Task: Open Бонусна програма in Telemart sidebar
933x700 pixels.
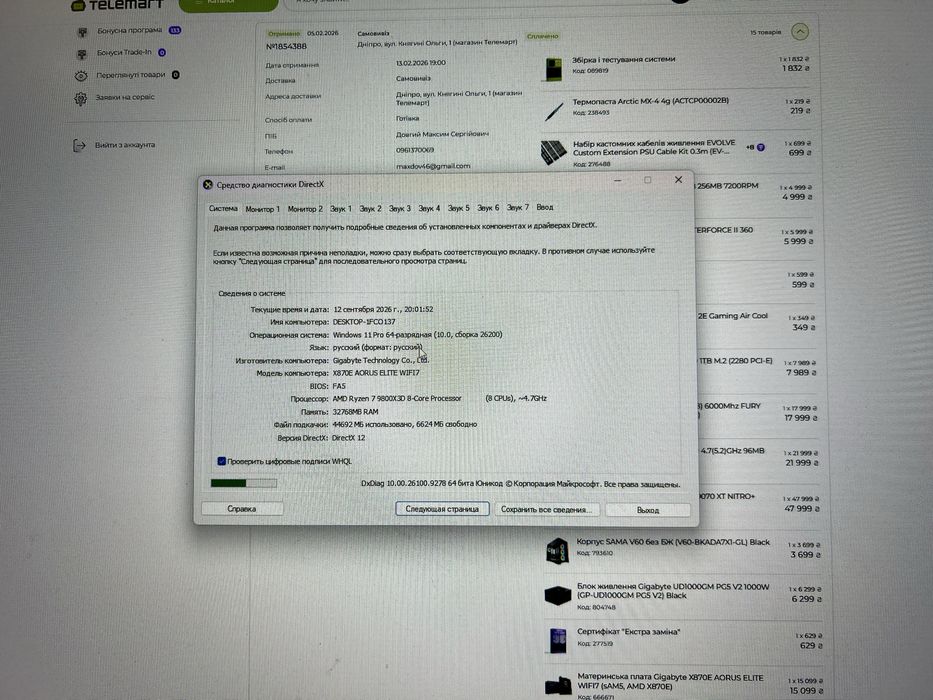Action: tap(130, 30)
